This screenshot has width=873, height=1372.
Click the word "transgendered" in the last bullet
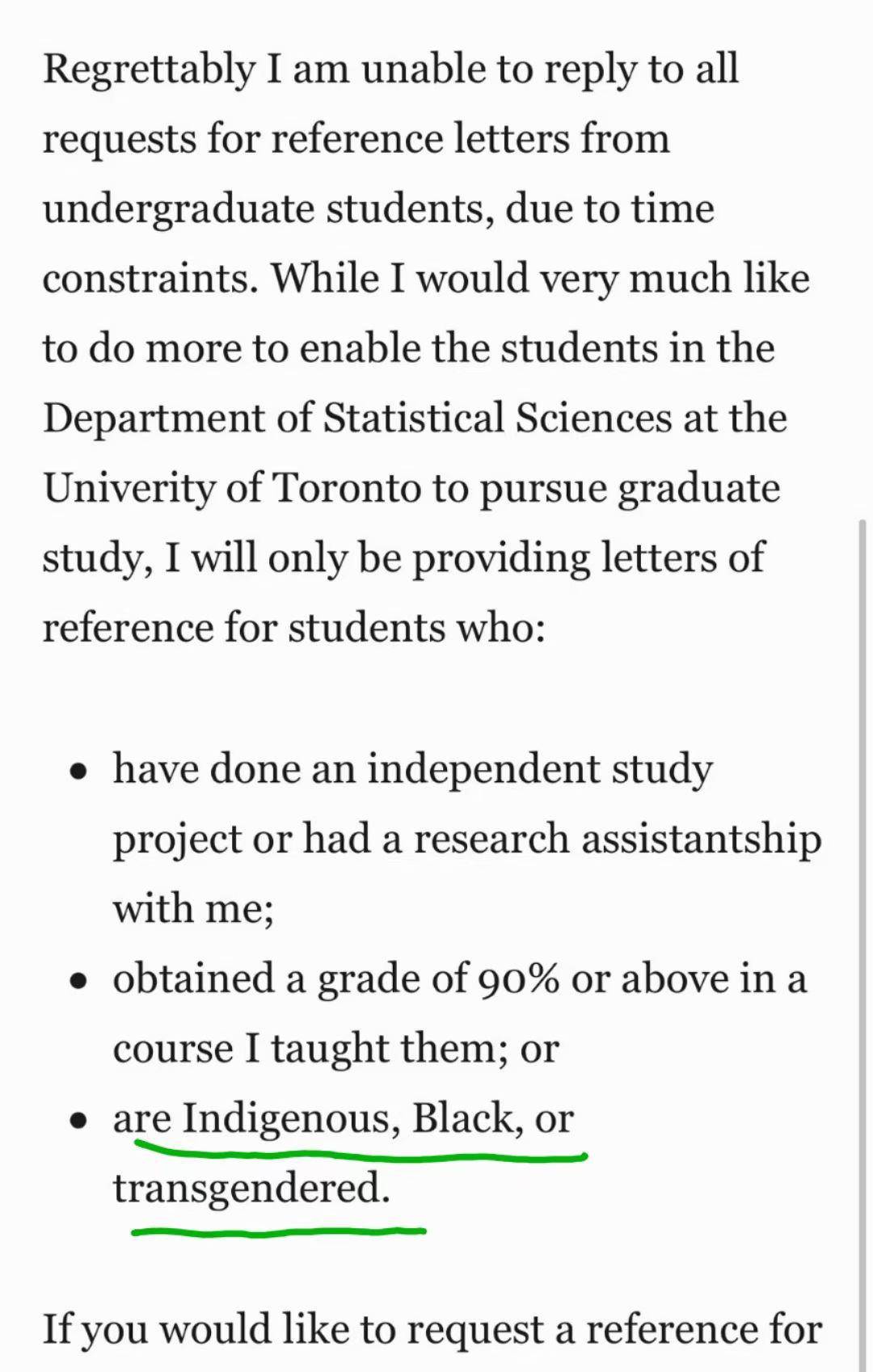point(251,1189)
